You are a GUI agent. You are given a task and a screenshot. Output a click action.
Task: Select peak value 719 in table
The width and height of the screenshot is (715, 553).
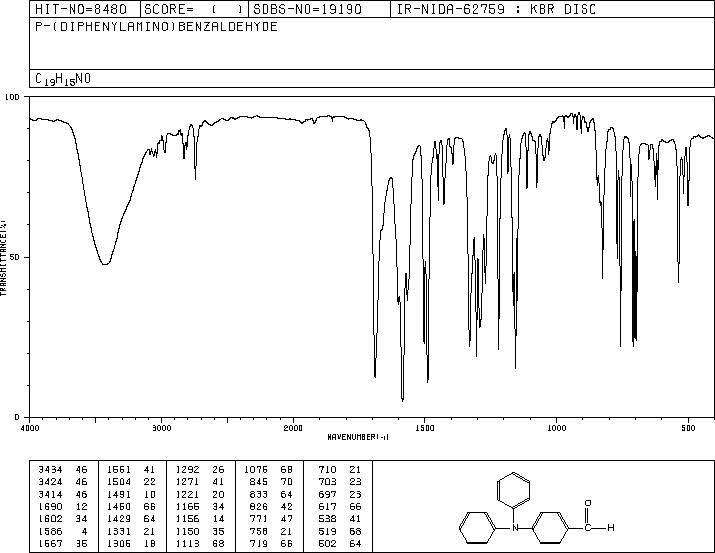(259, 544)
